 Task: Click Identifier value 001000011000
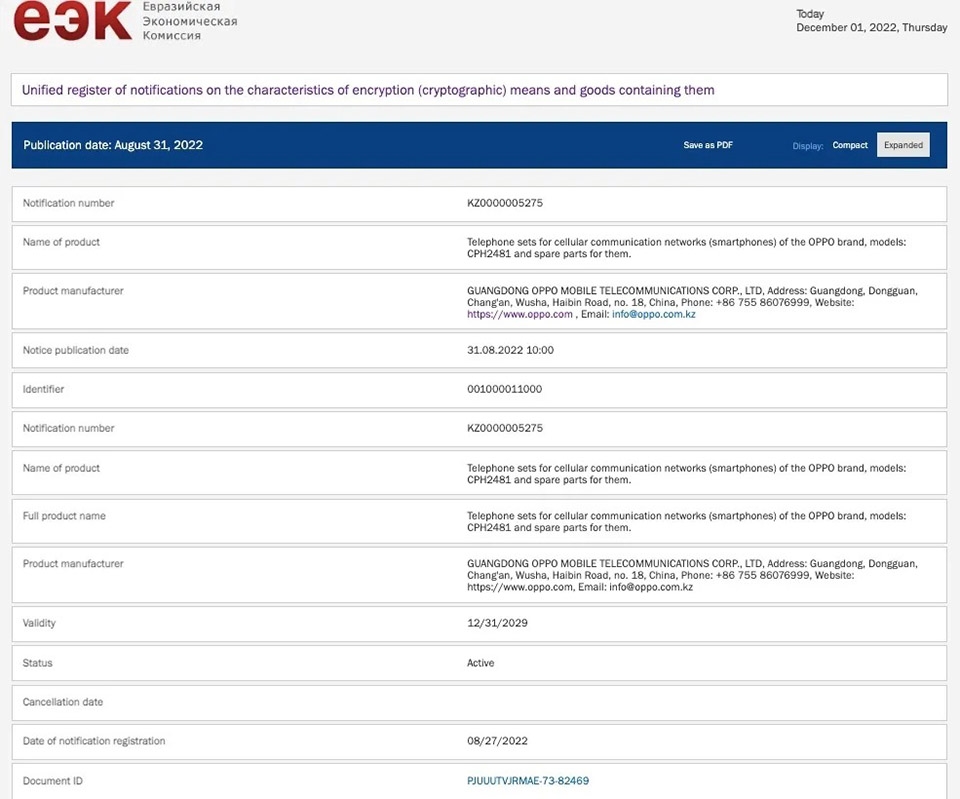click(504, 389)
